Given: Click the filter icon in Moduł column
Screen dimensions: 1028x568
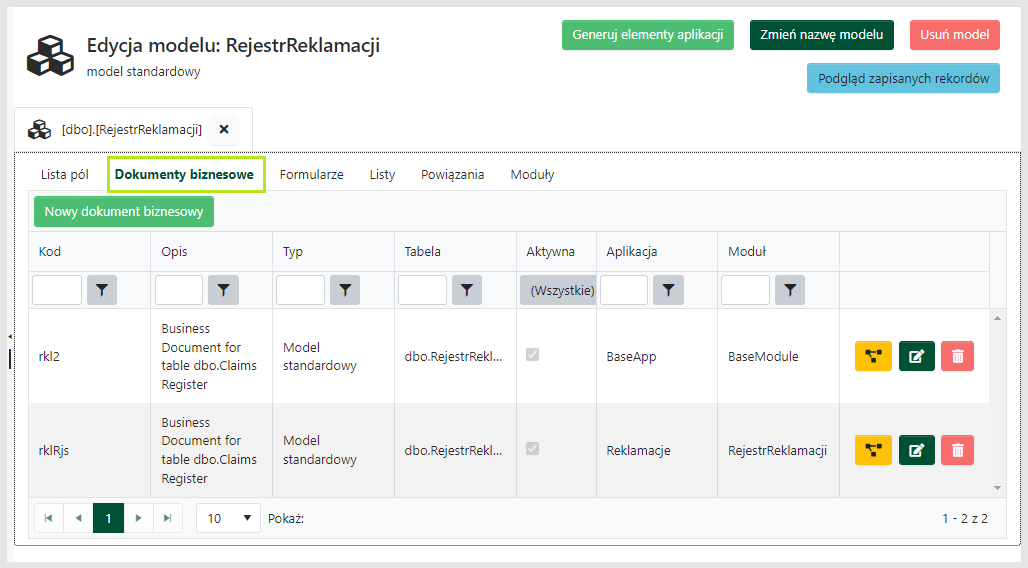Looking at the screenshot, I should [x=791, y=290].
